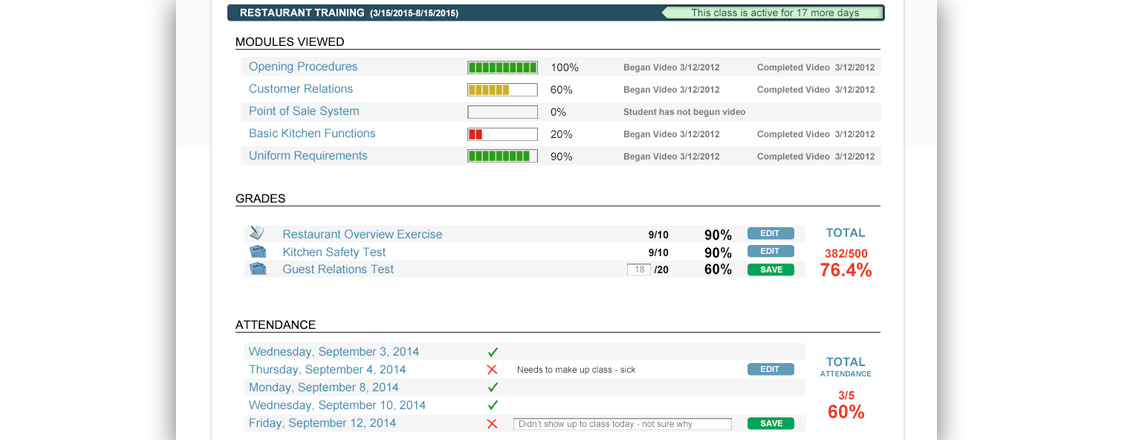Click the MODULES VIEWED heading
This screenshot has width=1131, height=440.
point(290,43)
